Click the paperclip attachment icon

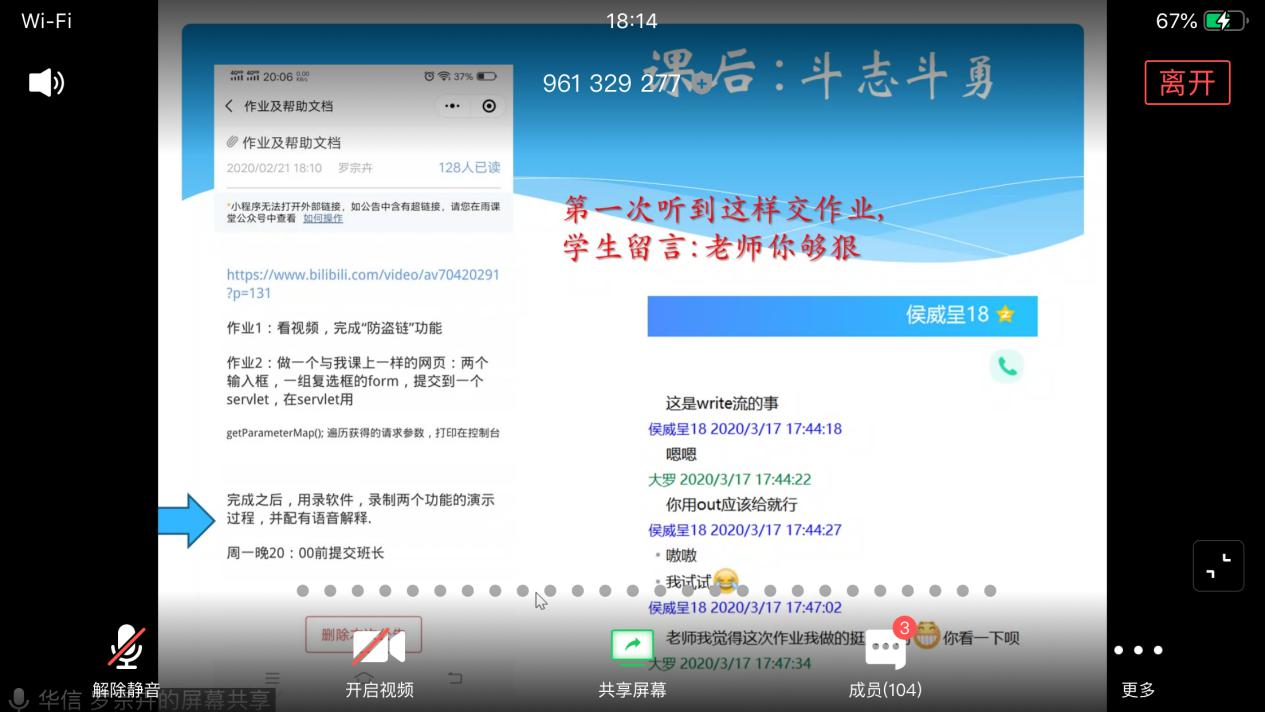coord(232,143)
